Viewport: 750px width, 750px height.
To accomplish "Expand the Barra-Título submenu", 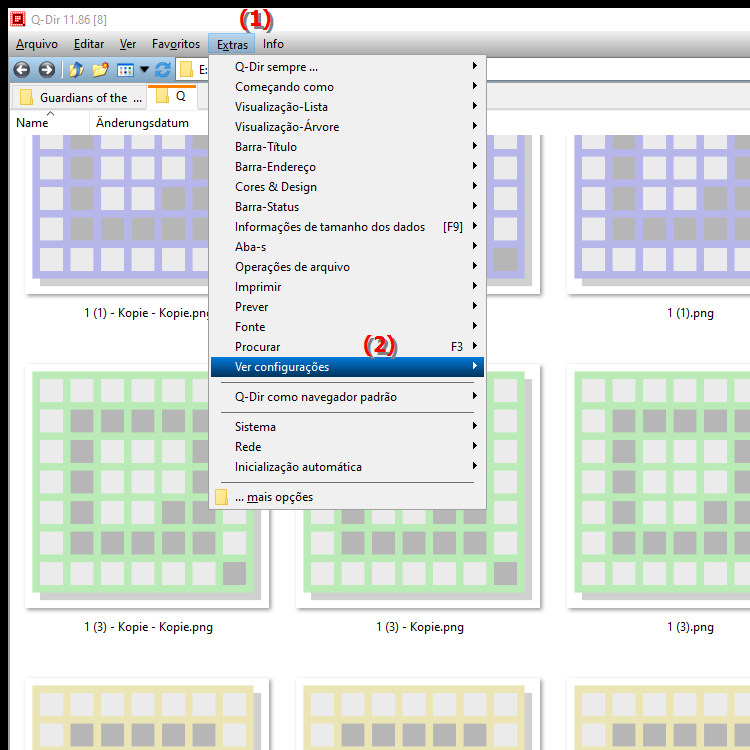I will coord(347,147).
